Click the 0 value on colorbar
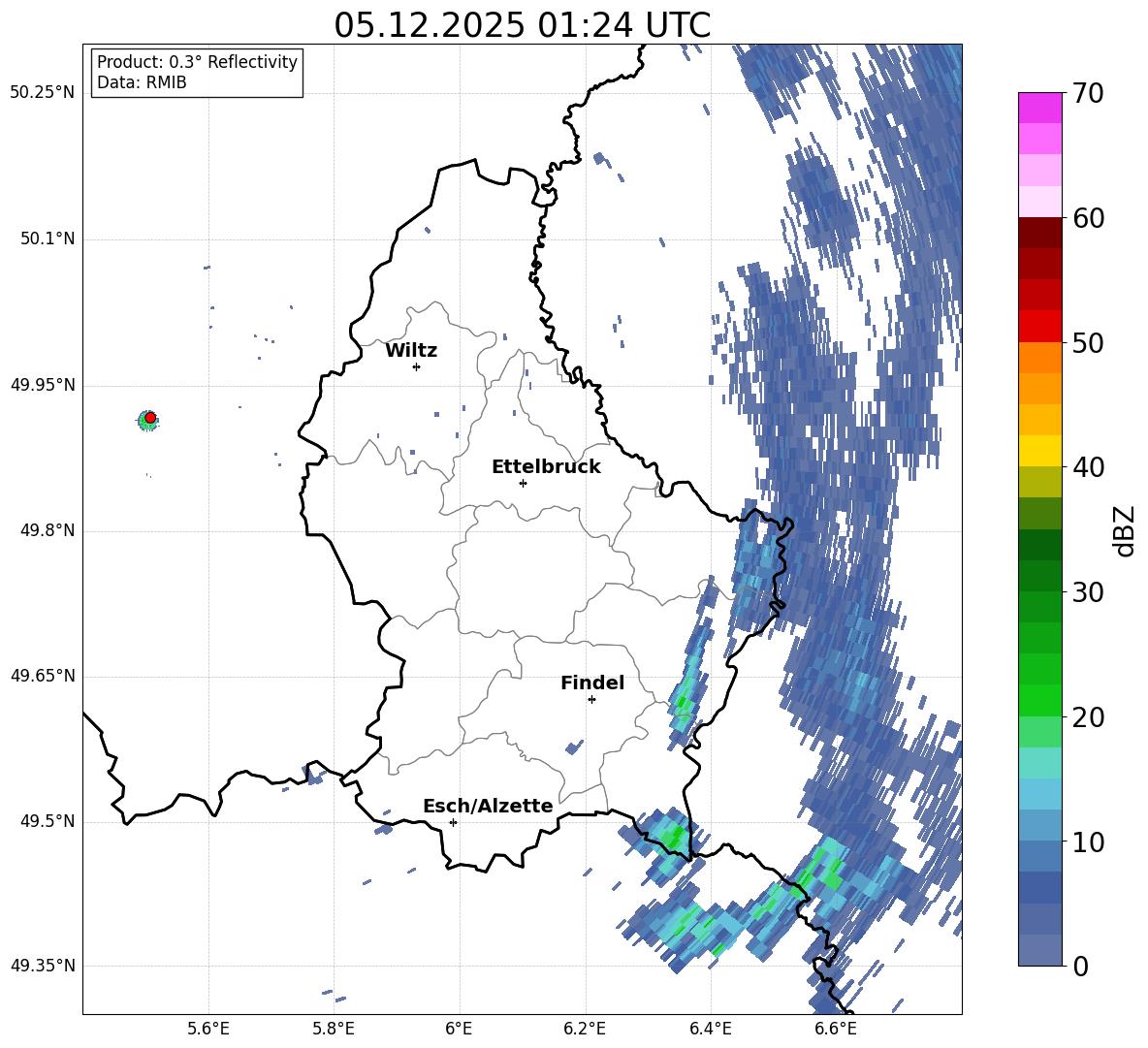This screenshot has width=1148, height=1048. pyautogui.click(x=1080, y=966)
